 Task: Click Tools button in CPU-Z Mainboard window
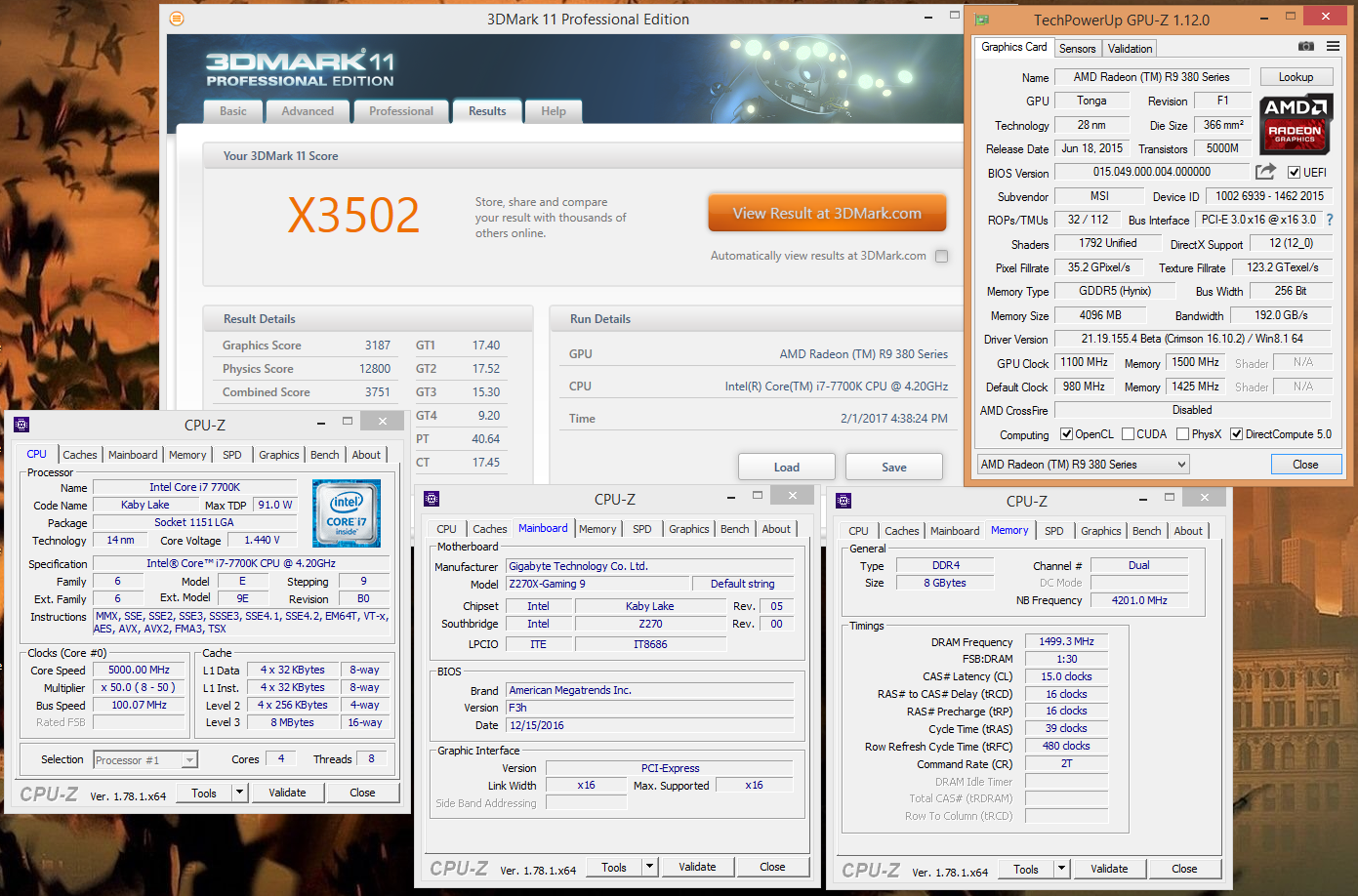click(614, 867)
